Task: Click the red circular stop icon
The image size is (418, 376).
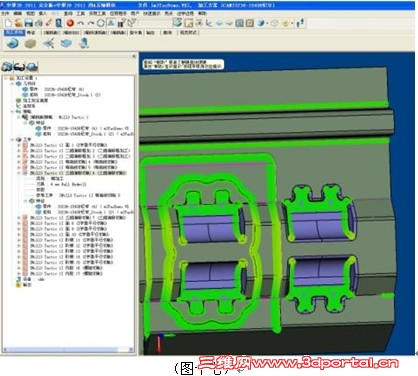Action: point(70,23)
